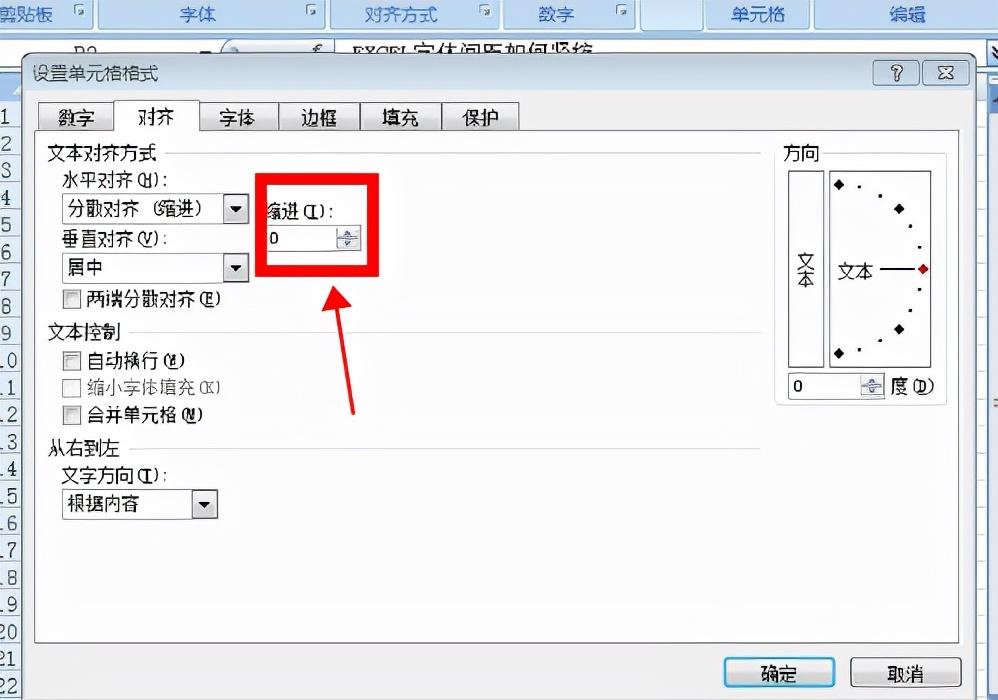Click the 取消 button
Image resolution: width=998 pixels, height=700 pixels.
click(905, 673)
